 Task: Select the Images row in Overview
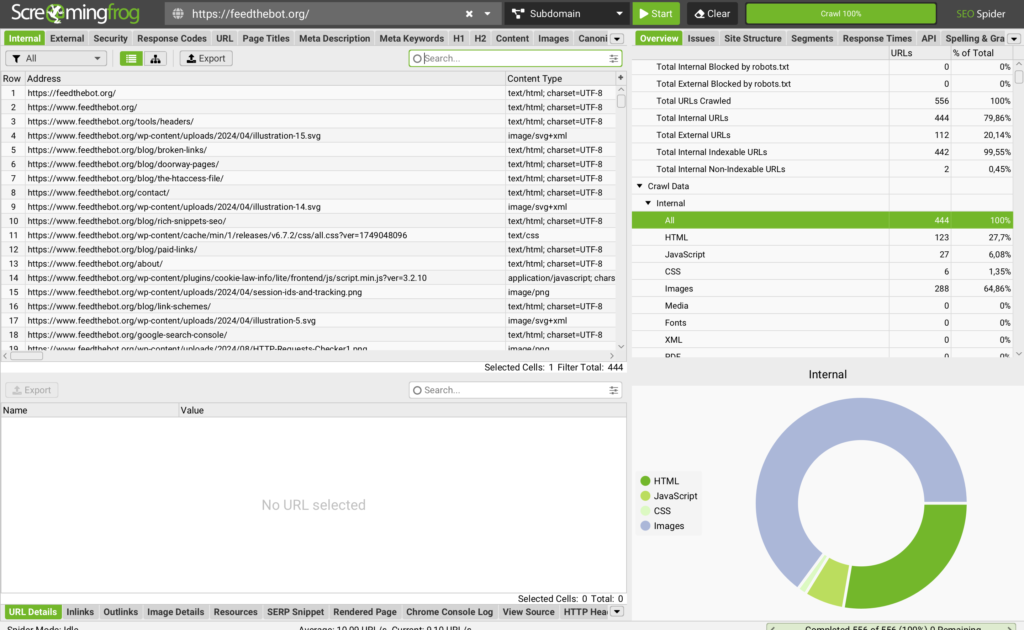tap(822, 289)
